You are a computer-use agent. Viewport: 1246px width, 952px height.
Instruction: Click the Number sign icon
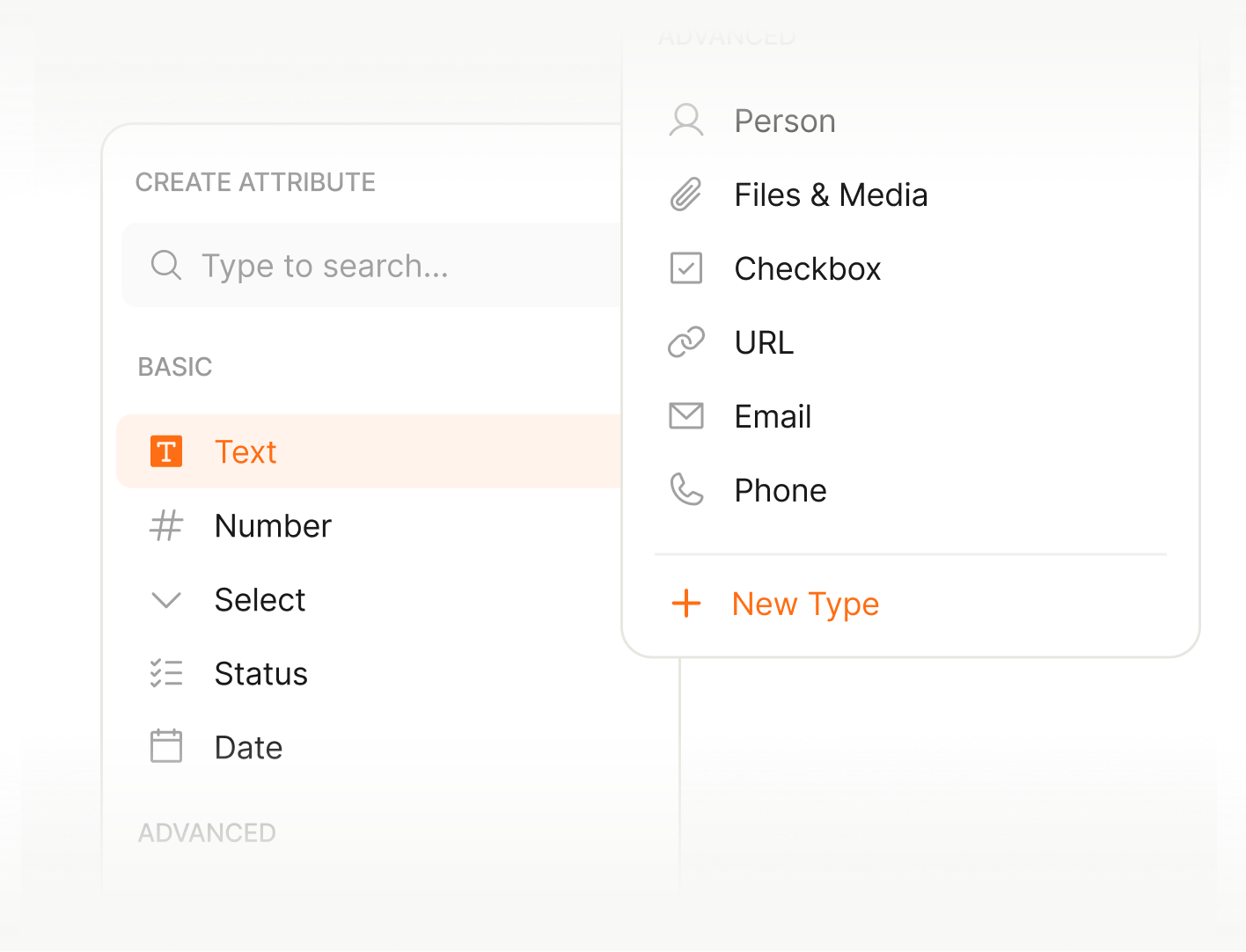[x=166, y=526]
